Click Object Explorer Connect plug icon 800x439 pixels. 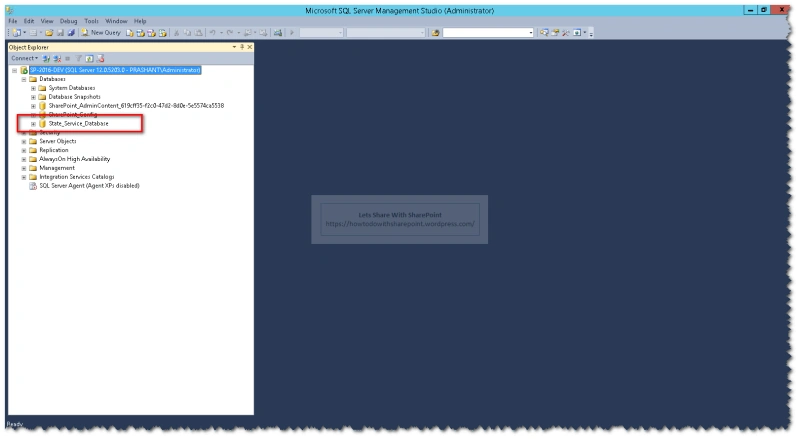46,59
